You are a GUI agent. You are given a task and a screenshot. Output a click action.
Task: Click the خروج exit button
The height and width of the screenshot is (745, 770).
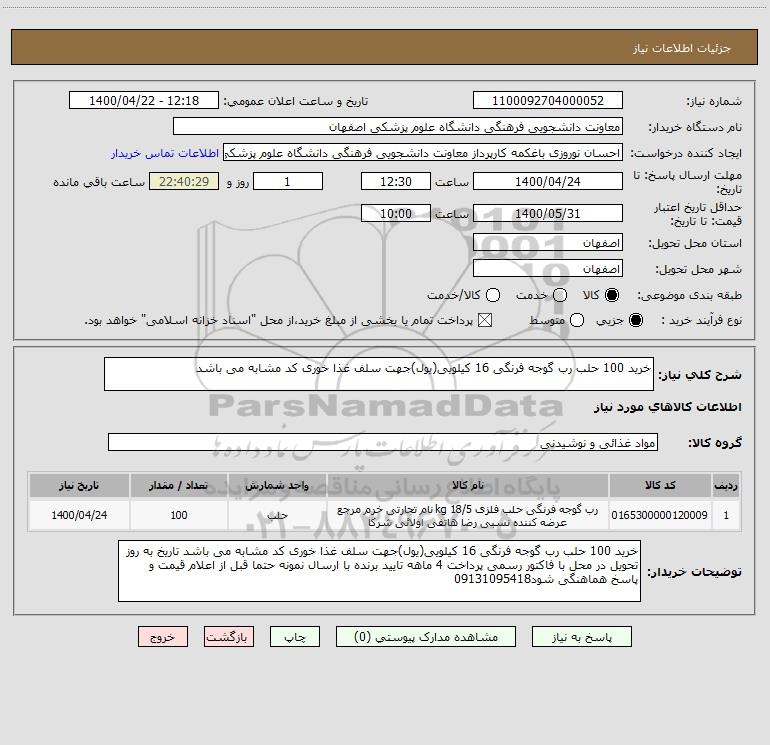pyautogui.click(x=163, y=637)
